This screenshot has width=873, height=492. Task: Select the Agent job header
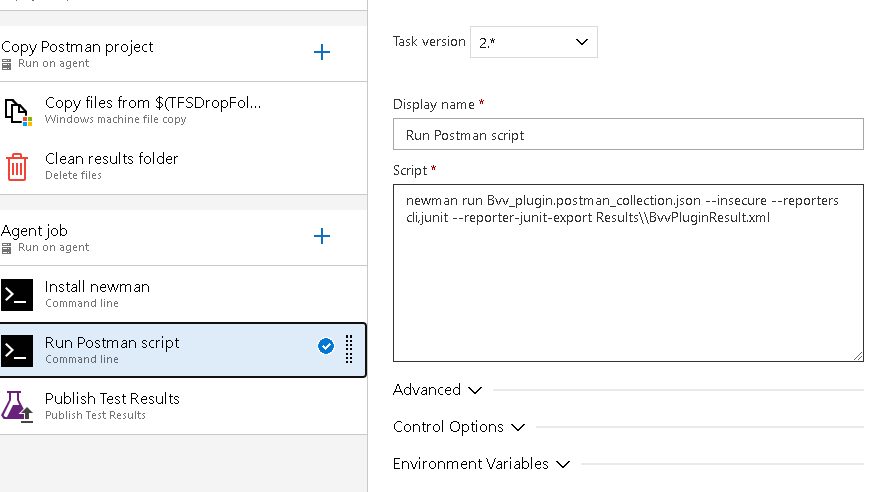pyautogui.click(x=183, y=238)
